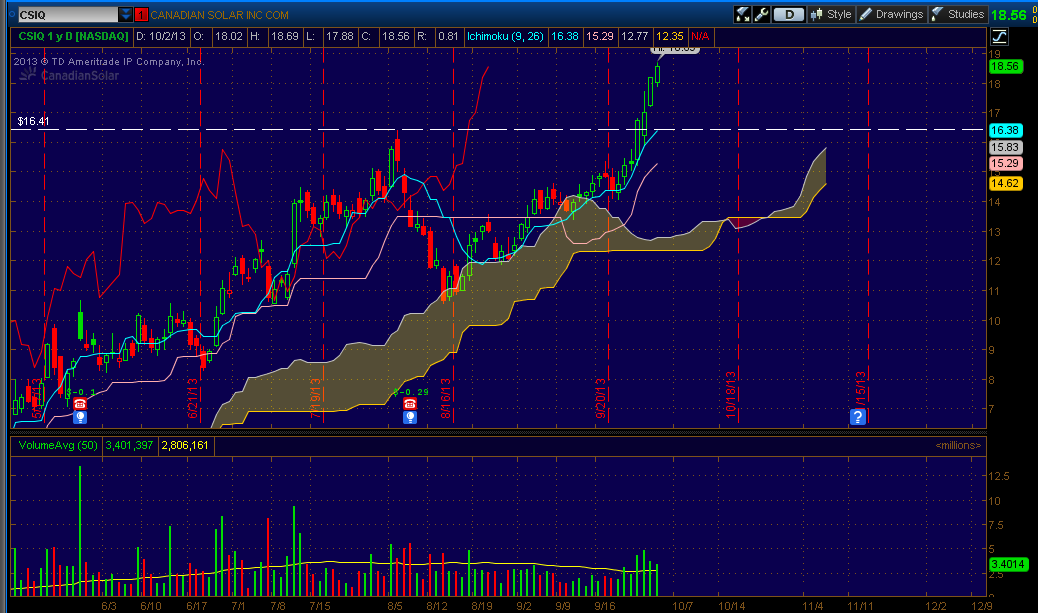Open chart settings wrench icon
The width and height of the screenshot is (1038, 613).
click(x=761, y=14)
